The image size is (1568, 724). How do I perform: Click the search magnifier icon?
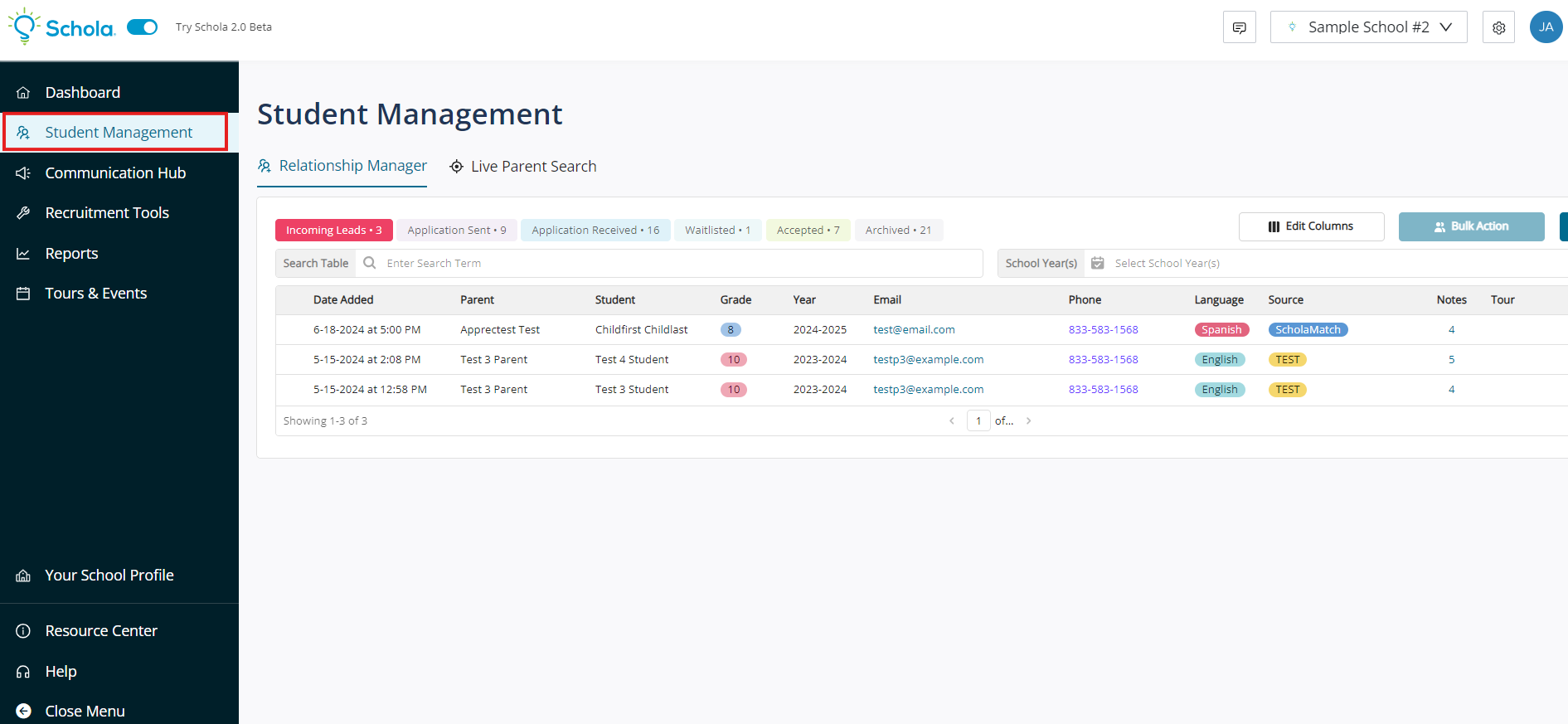tap(370, 263)
